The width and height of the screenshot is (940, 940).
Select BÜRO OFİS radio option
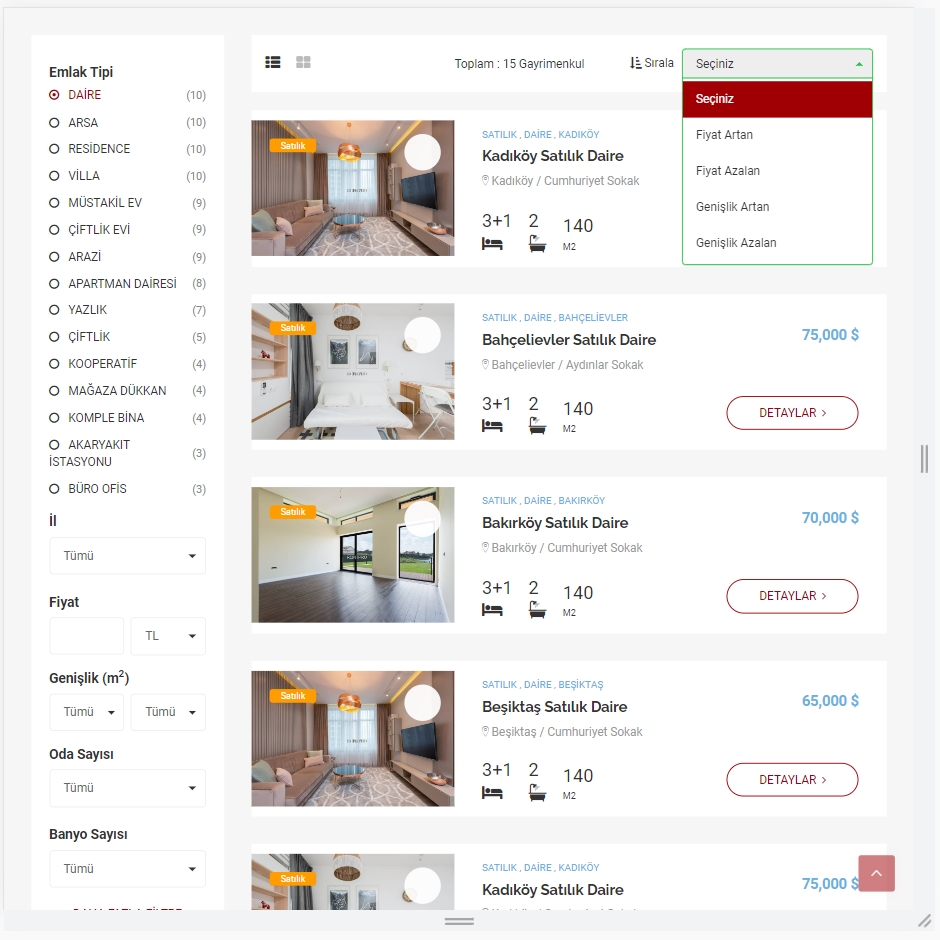[x=54, y=489]
